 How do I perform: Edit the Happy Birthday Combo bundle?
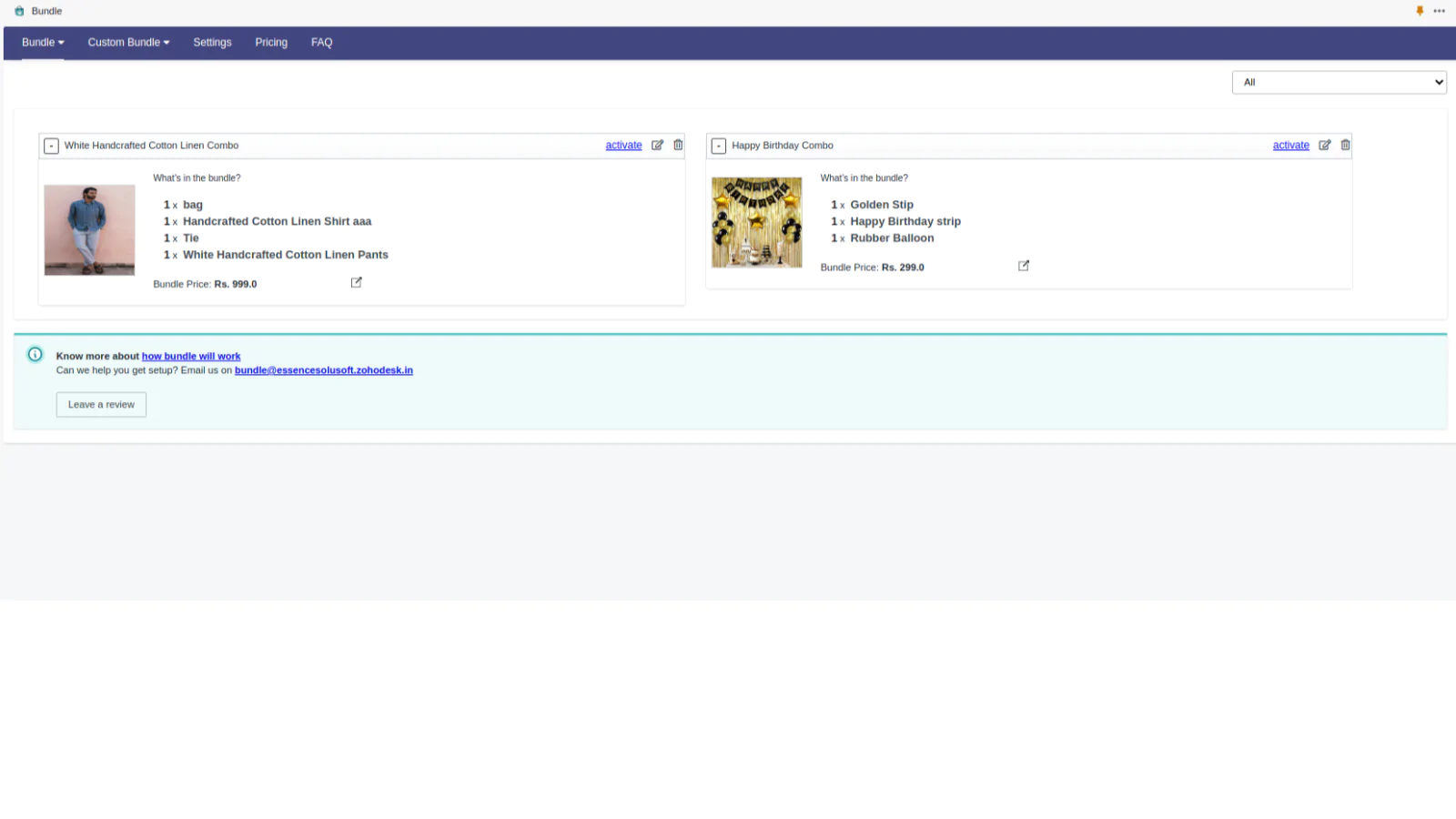[x=1324, y=145]
